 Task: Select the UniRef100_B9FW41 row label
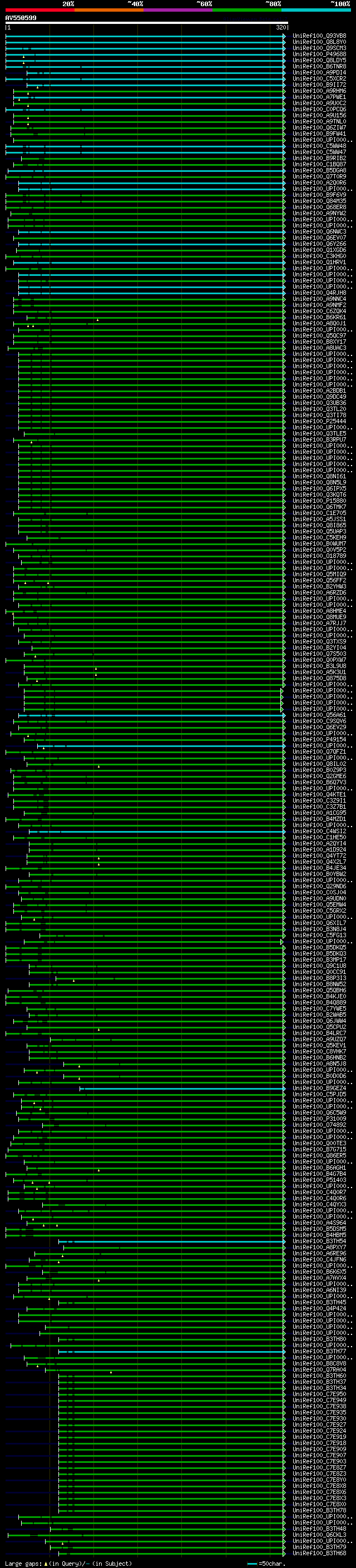(x=319, y=134)
